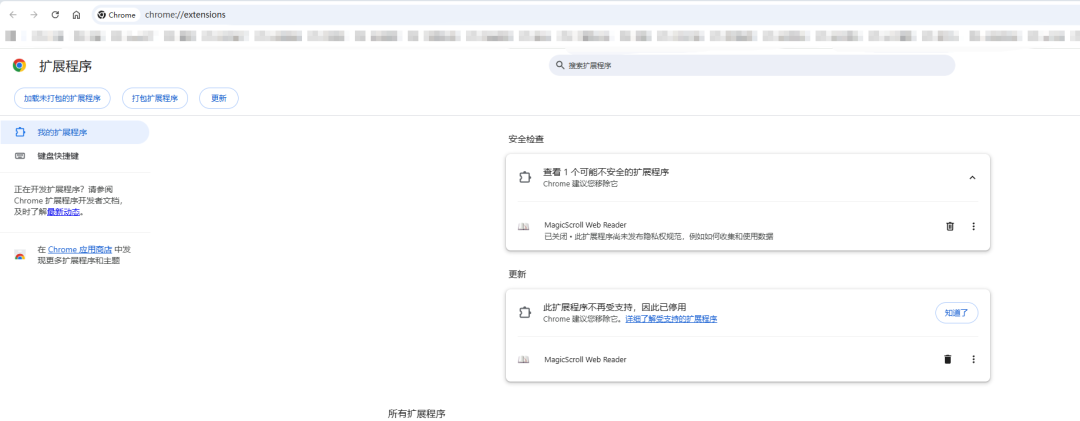The height and width of the screenshot is (421, 1080).
Task: Remove MagicScroll Web Reader in 更新 section
Action: pyautogui.click(x=947, y=359)
